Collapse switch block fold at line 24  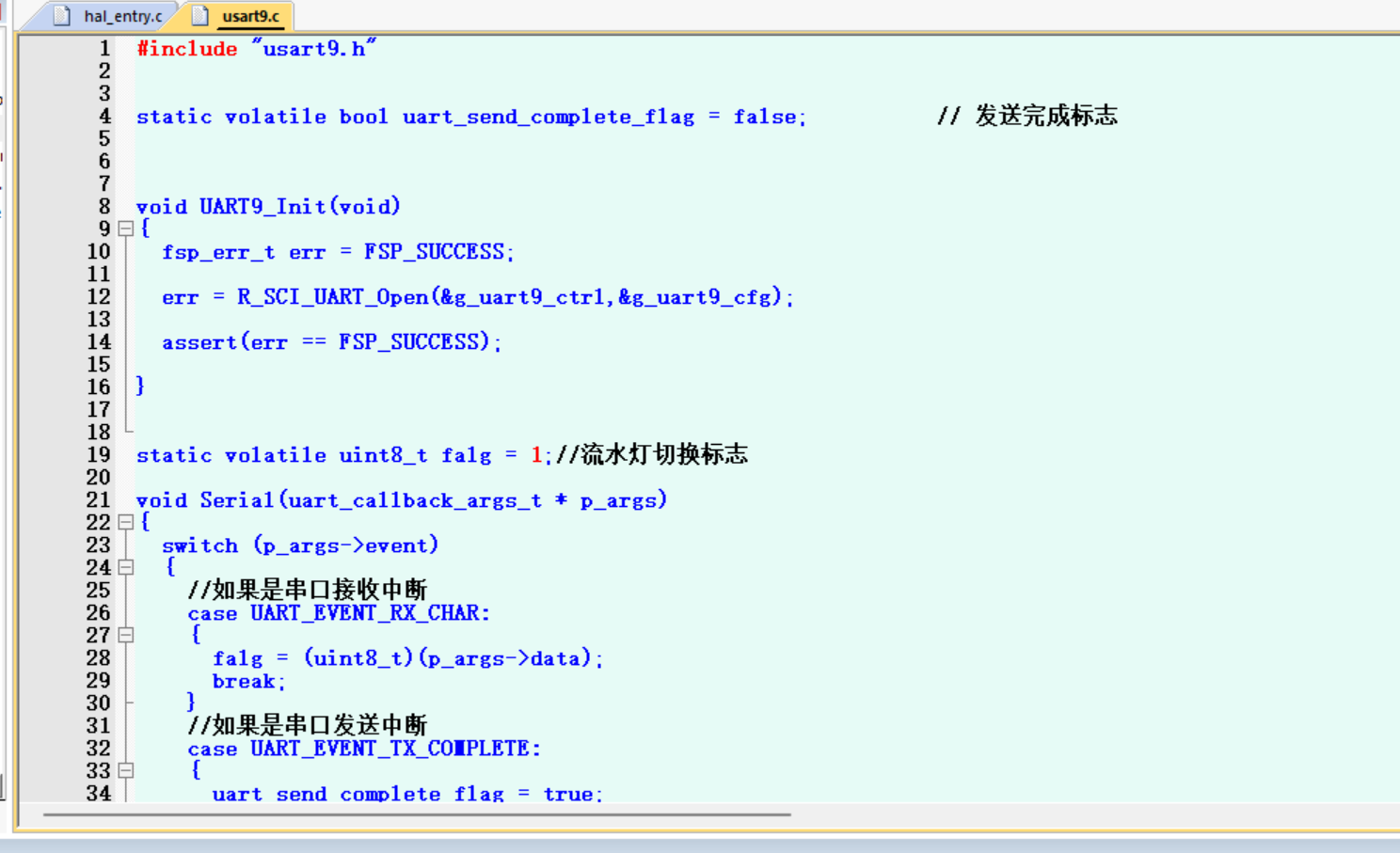click(126, 567)
